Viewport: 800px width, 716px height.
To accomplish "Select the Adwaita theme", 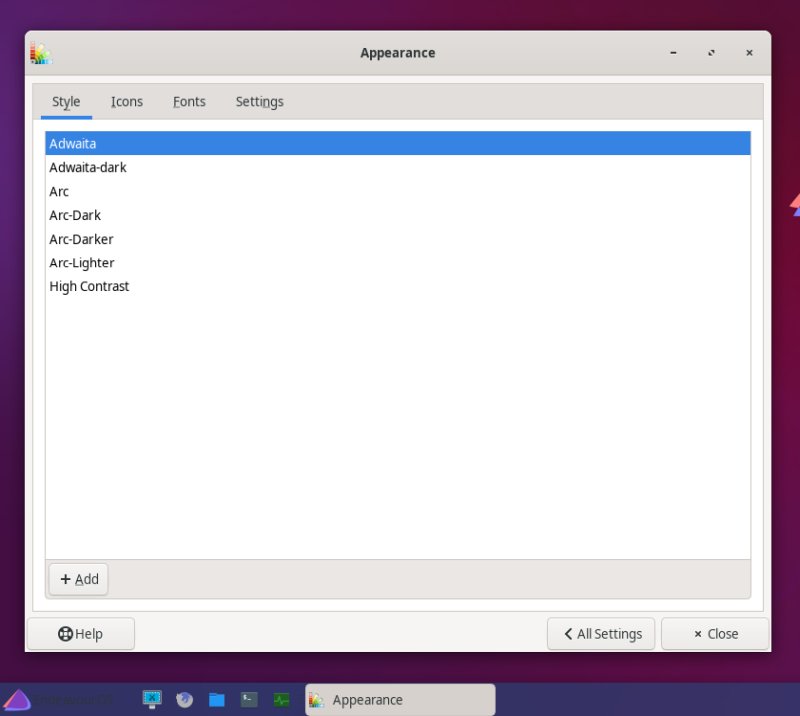I will pyautogui.click(x=398, y=143).
